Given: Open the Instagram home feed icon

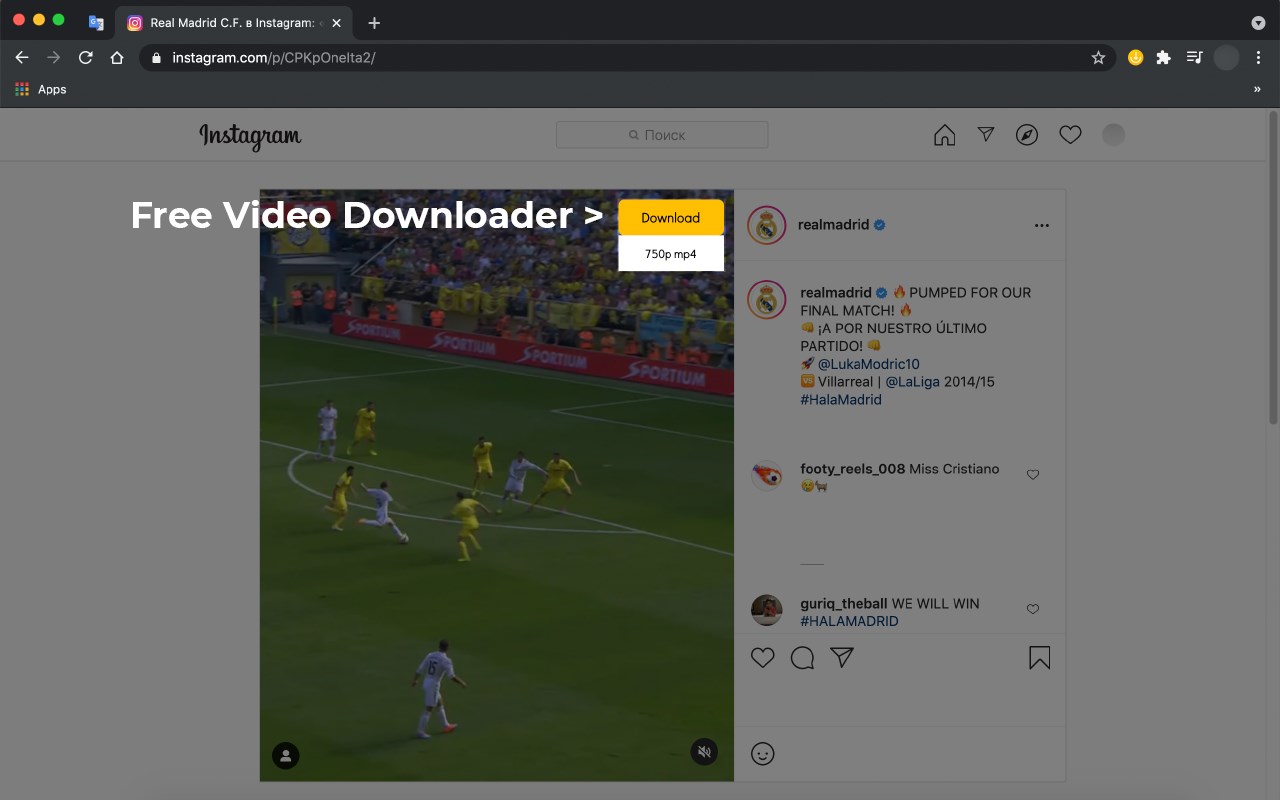Looking at the screenshot, I should [x=944, y=135].
